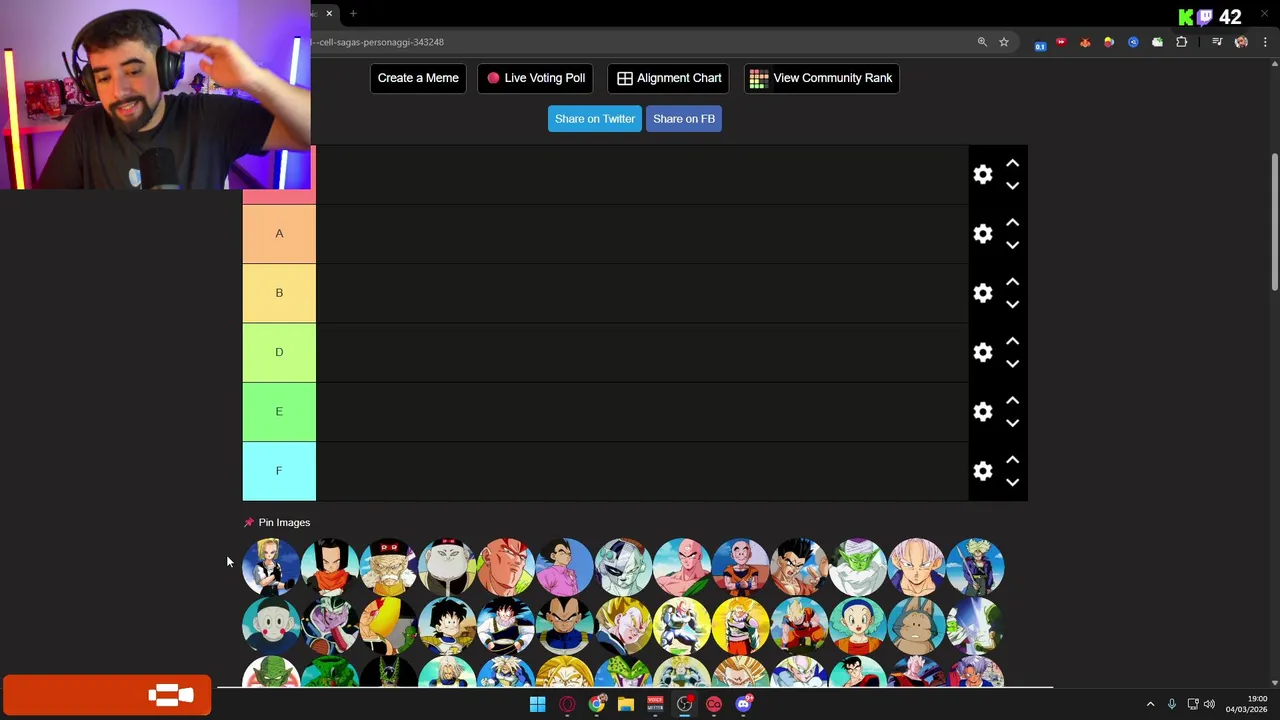The width and height of the screenshot is (1280, 720).
Task: Click the MetaMask fox extension icon
Action: 1085,42
